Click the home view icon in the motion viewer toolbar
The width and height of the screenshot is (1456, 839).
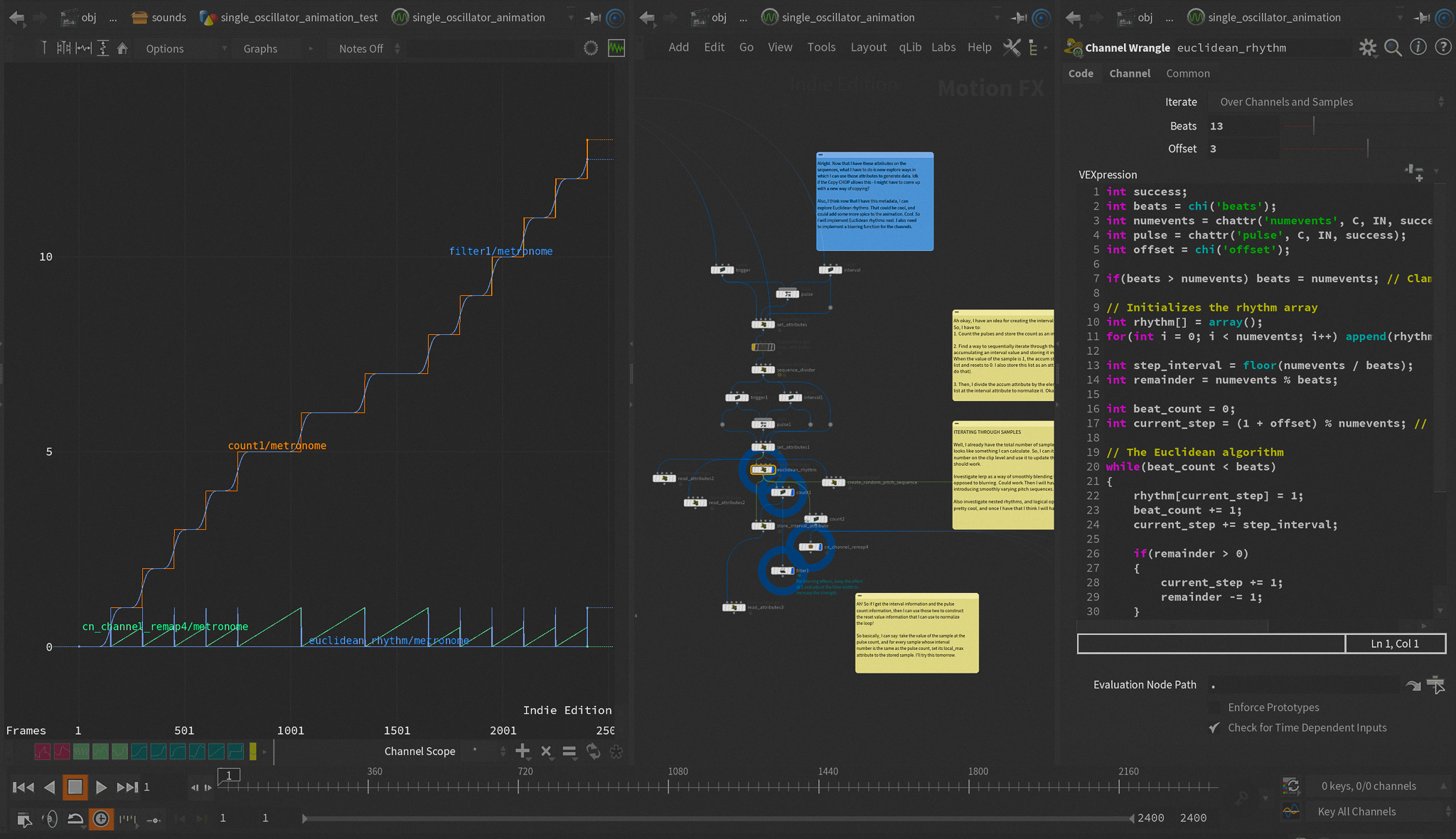tap(122, 48)
